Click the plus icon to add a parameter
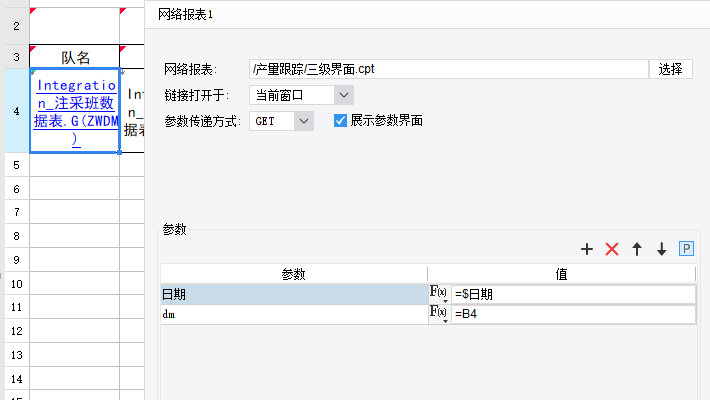The height and width of the screenshot is (400, 710). (x=587, y=249)
